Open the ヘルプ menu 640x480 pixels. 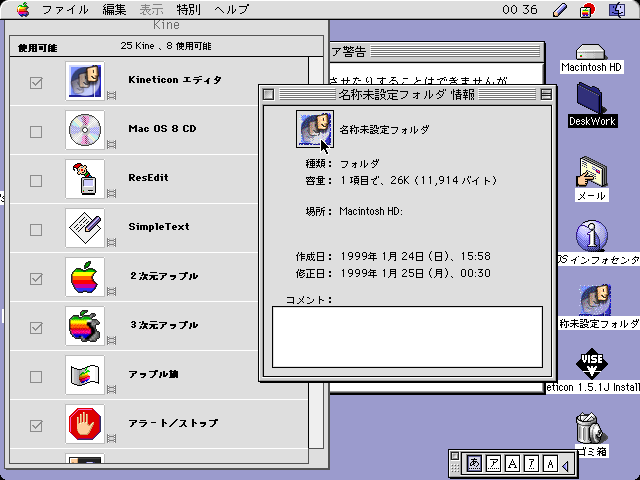click(x=231, y=9)
